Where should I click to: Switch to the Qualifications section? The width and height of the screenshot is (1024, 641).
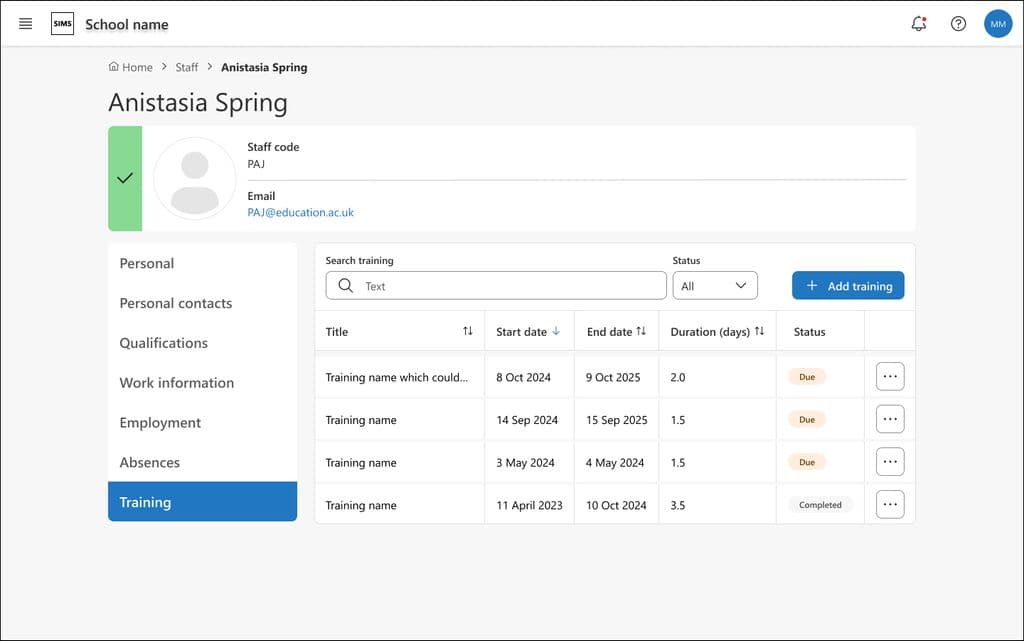(164, 343)
